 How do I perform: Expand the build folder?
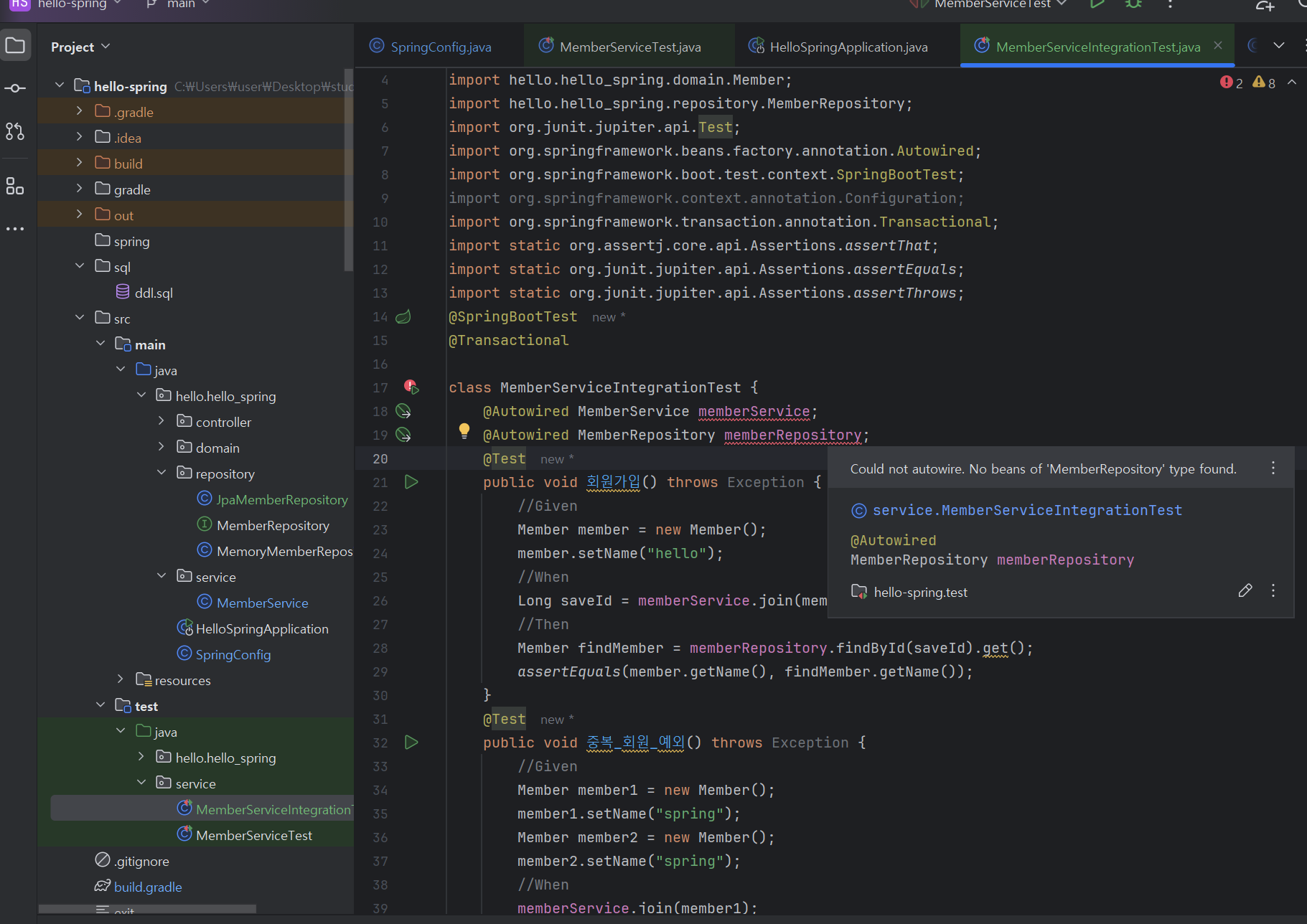pos(79,163)
